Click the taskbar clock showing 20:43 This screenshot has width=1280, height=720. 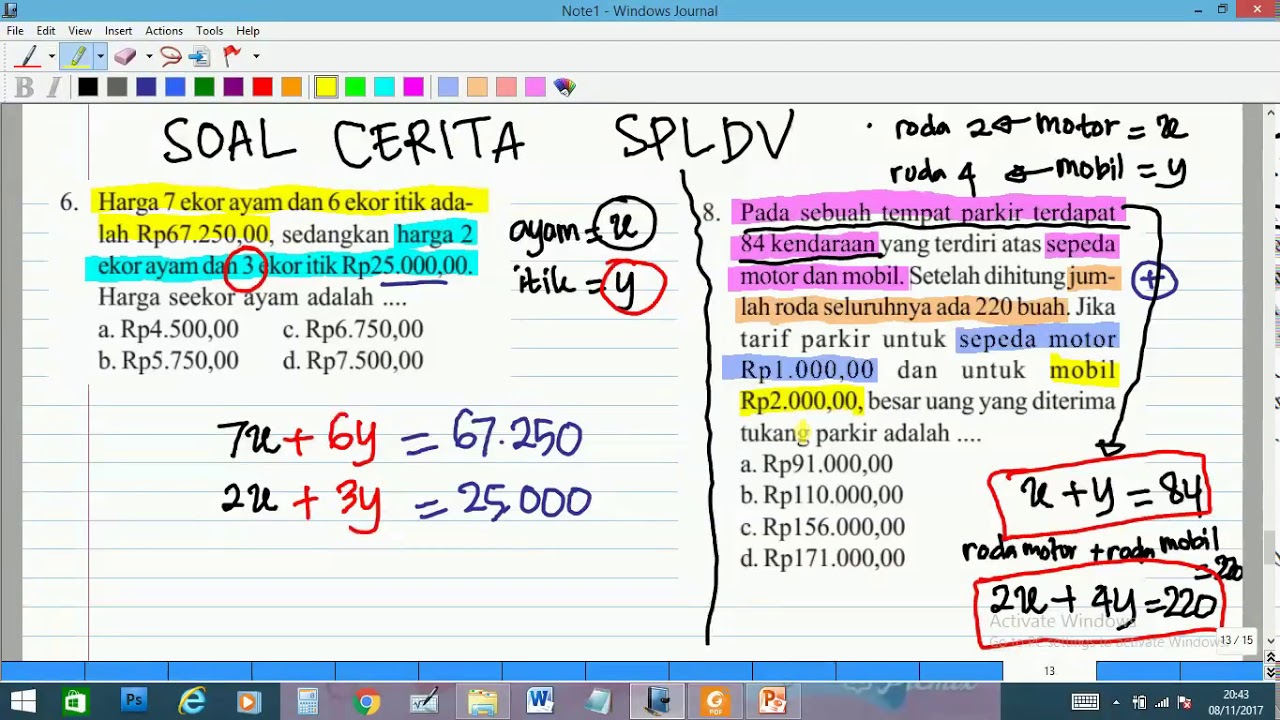tap(1236, 701)
